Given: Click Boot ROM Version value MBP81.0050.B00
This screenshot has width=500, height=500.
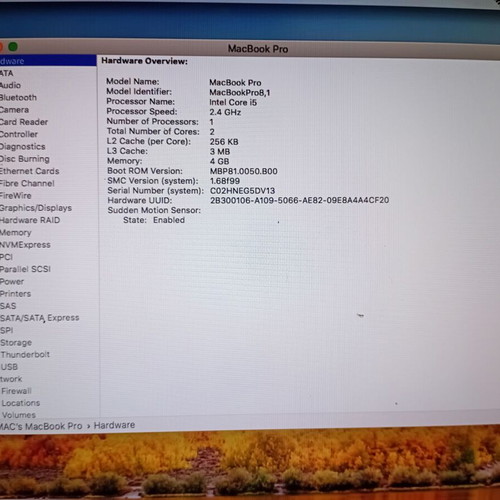Looking at the screenshot, I should pyautogui.click(x=244, y=171).
